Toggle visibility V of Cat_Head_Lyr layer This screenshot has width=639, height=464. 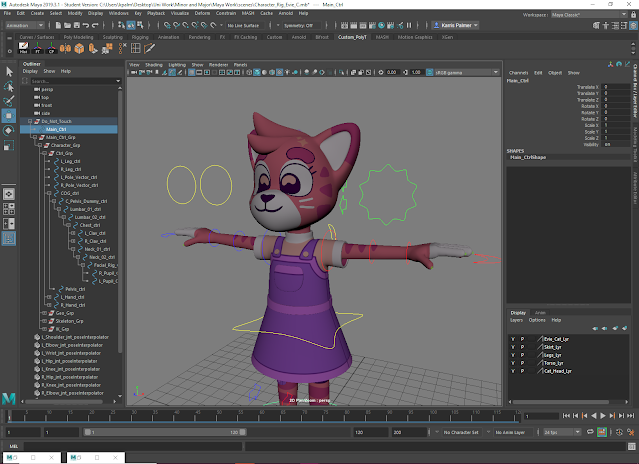513,371
